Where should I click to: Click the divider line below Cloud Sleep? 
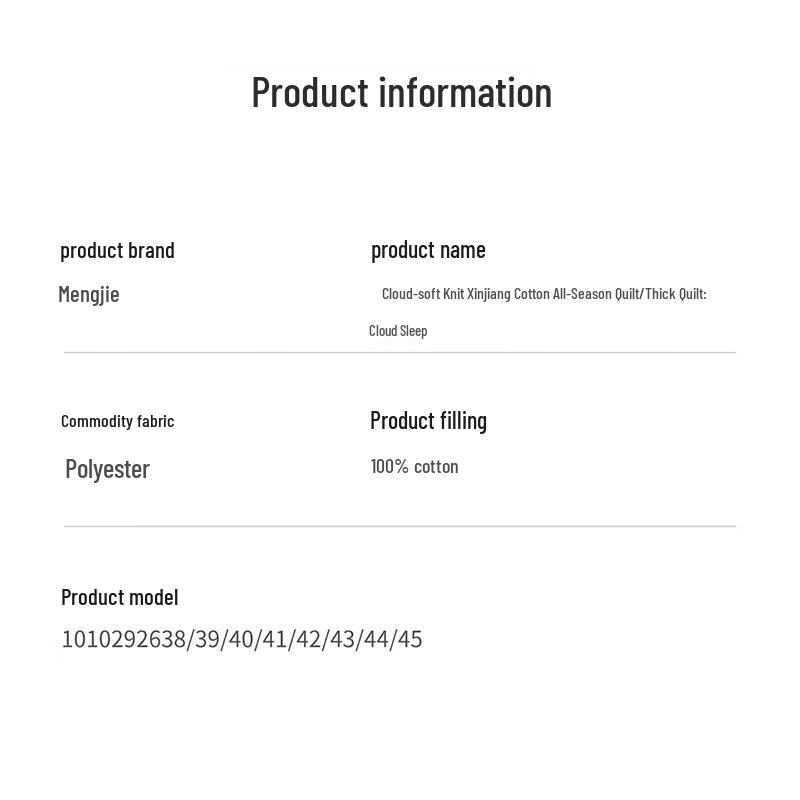coord(400,352)
